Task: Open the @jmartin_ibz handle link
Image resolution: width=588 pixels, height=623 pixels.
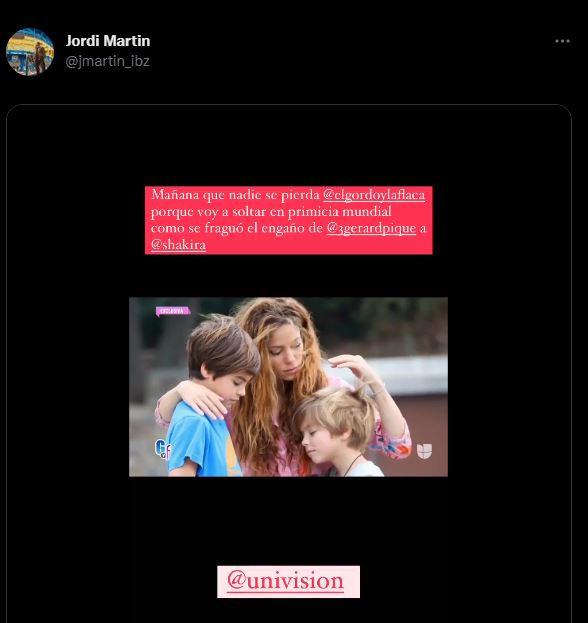Action: coord(107,61)
